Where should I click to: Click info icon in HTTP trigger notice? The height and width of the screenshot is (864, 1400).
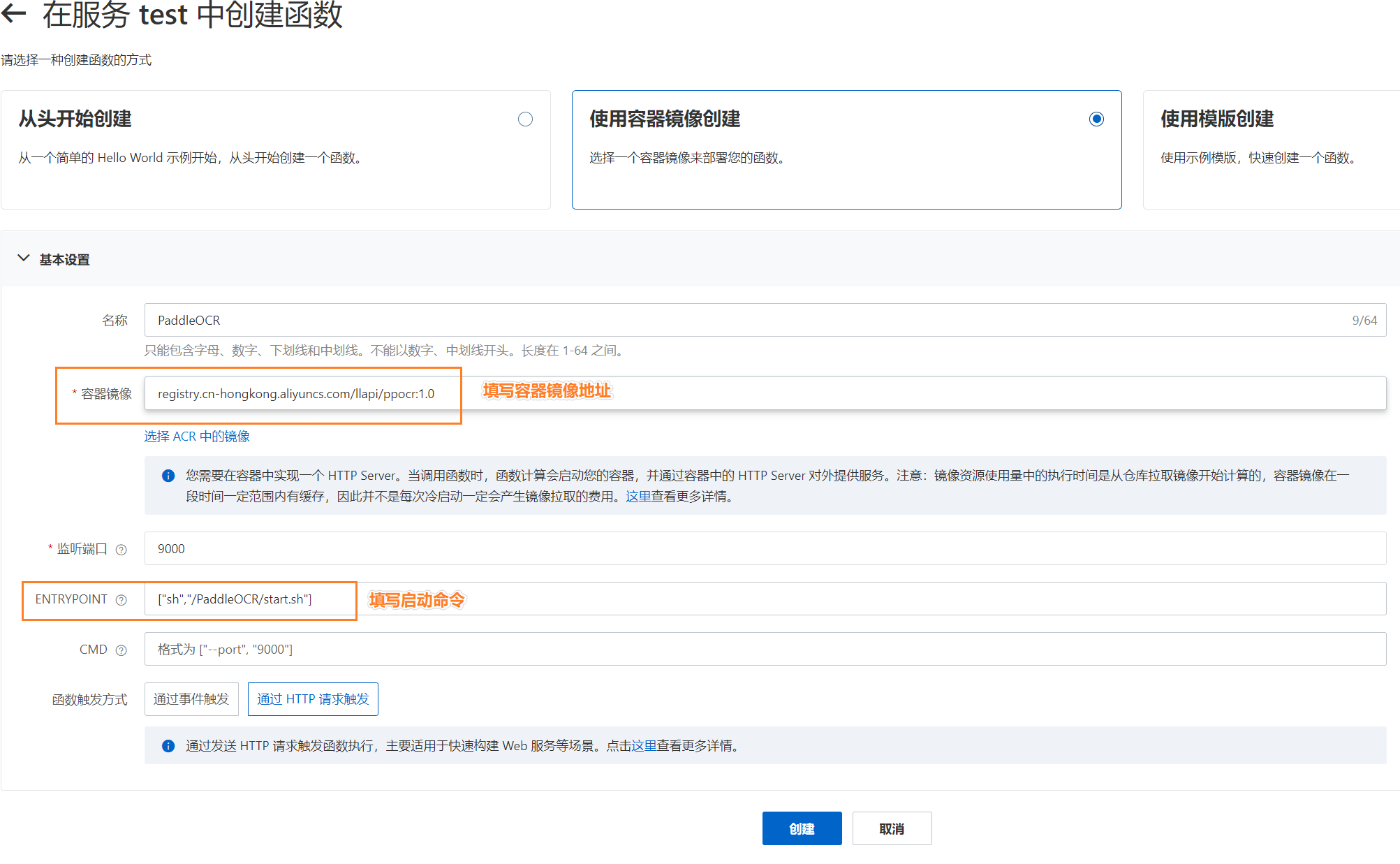point(168,746)
